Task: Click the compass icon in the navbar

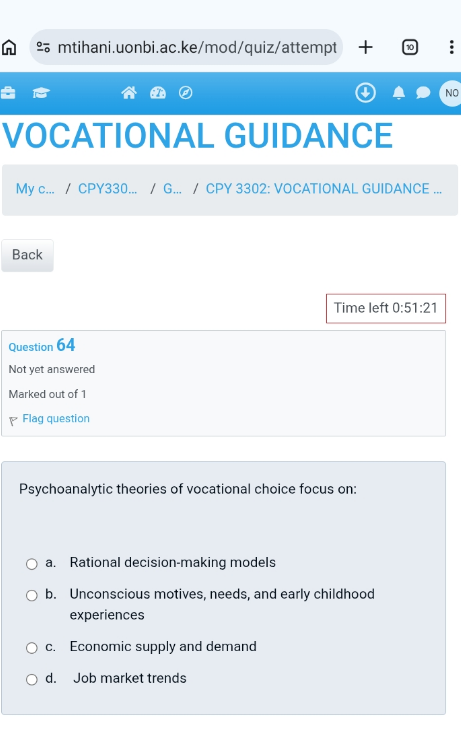Action: (186, 93)
